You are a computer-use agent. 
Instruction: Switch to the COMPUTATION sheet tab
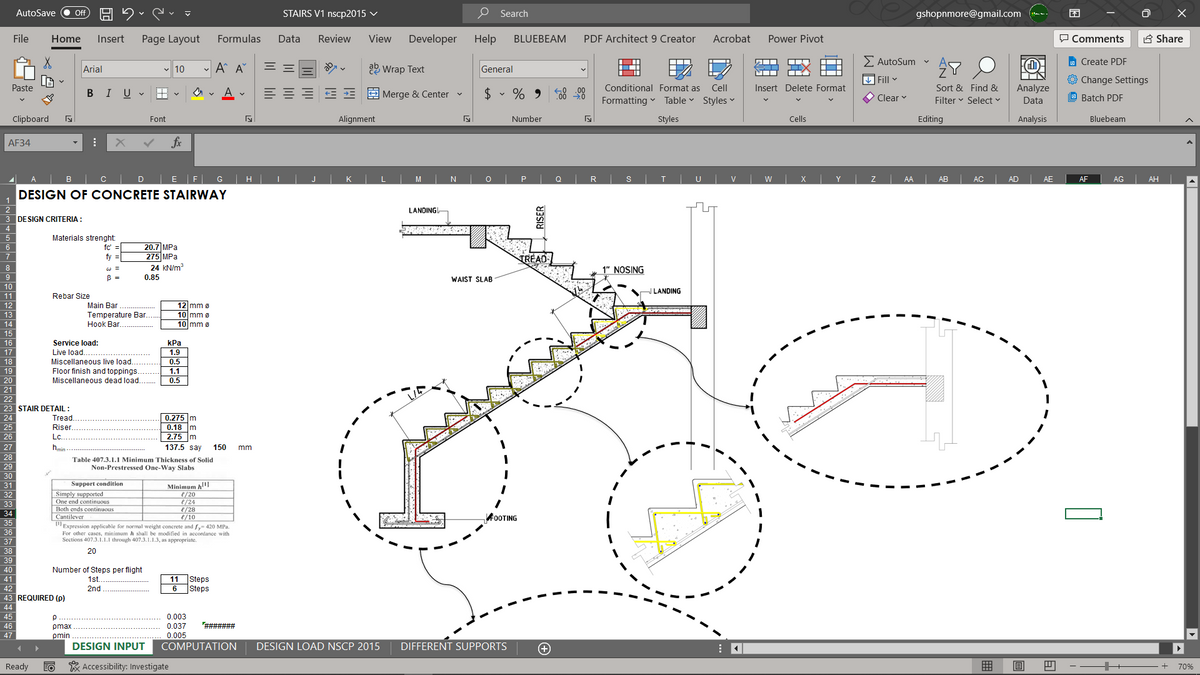[199, 647]
